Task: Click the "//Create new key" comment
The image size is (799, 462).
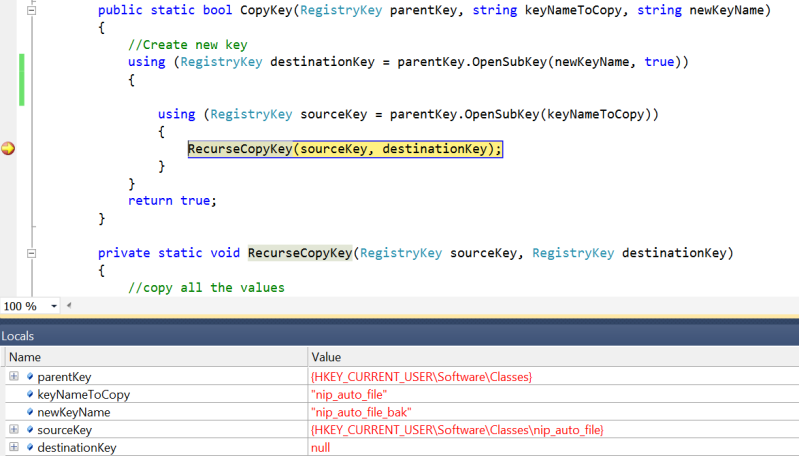Action: pos(188,45)
